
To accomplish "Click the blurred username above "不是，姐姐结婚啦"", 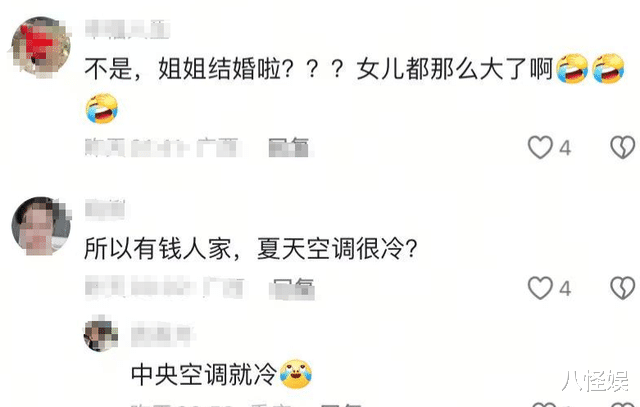I will coord(127,29).
